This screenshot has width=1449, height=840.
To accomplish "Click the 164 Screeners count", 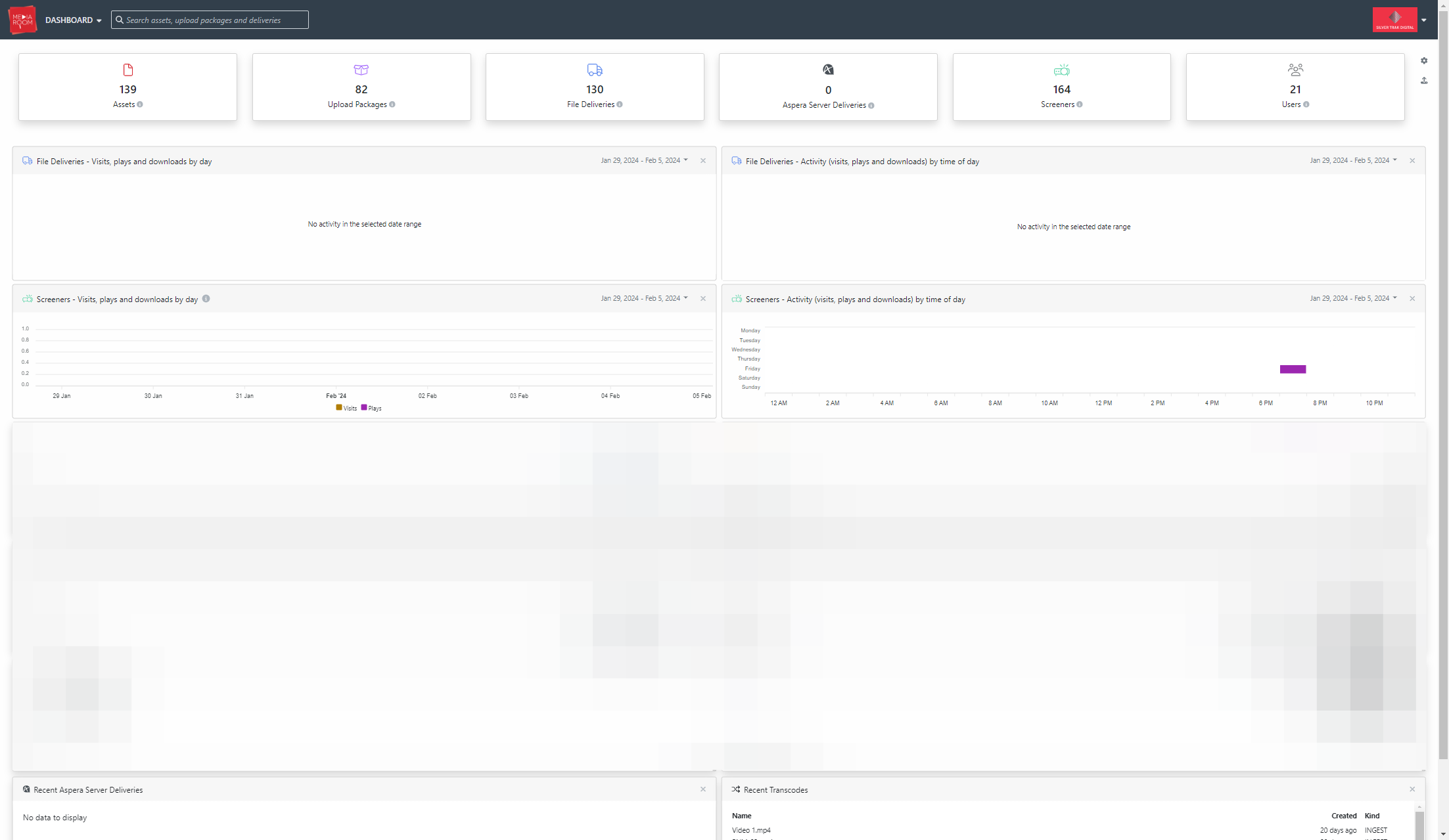I will (x=1062, y=89).
